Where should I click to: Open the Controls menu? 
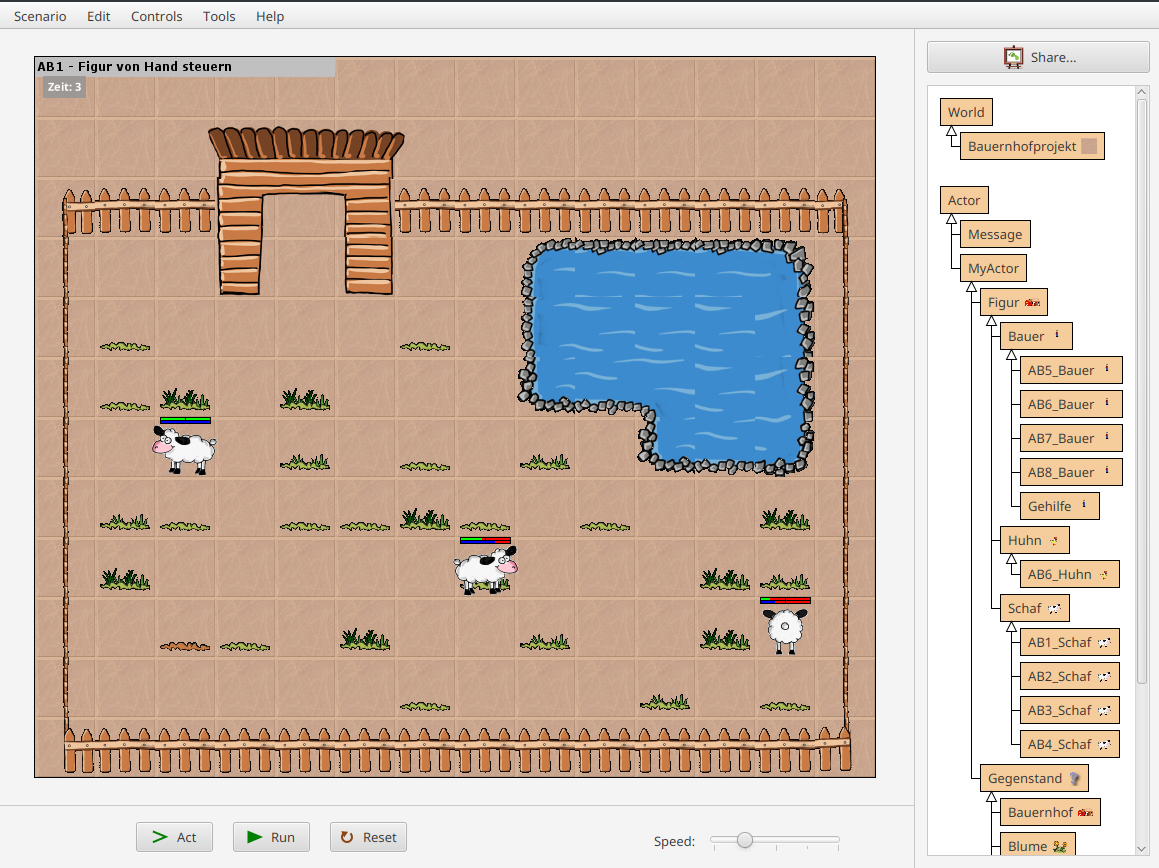coord(157,16)
